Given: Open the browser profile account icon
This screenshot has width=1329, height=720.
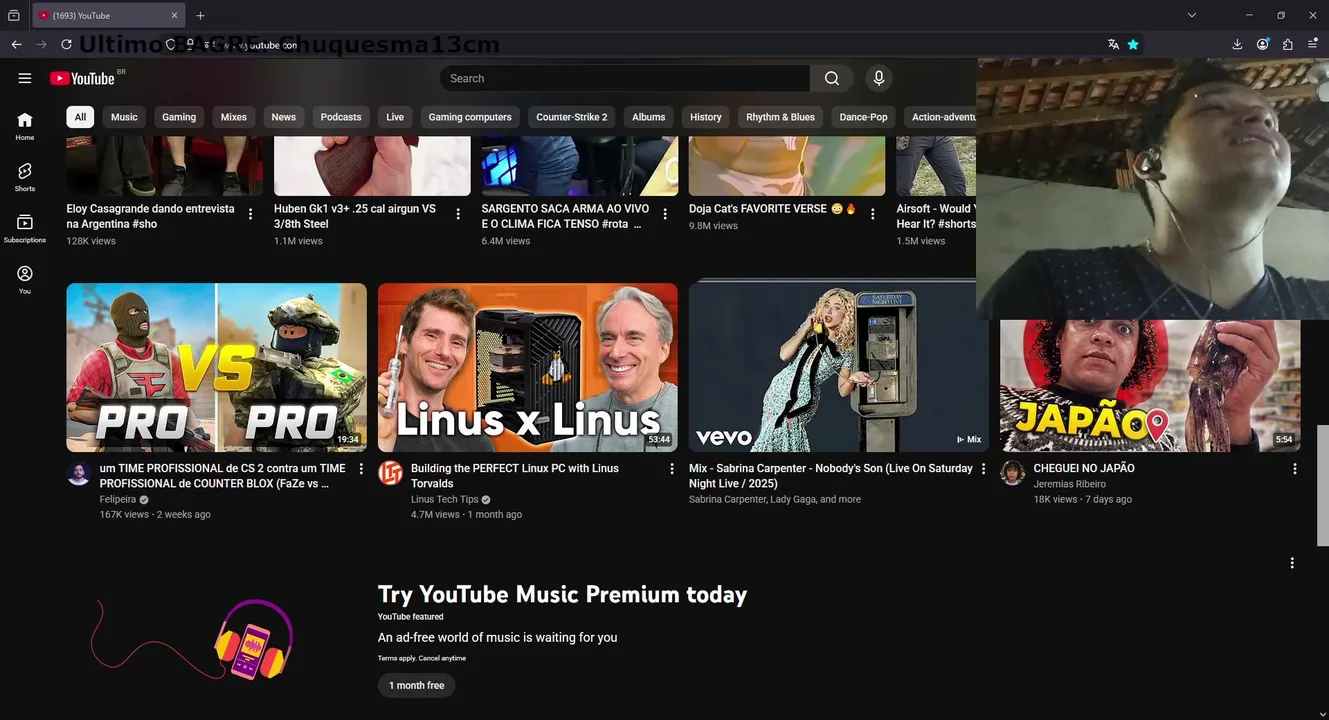Looking at the screenshot, I should click(1263, 44).
